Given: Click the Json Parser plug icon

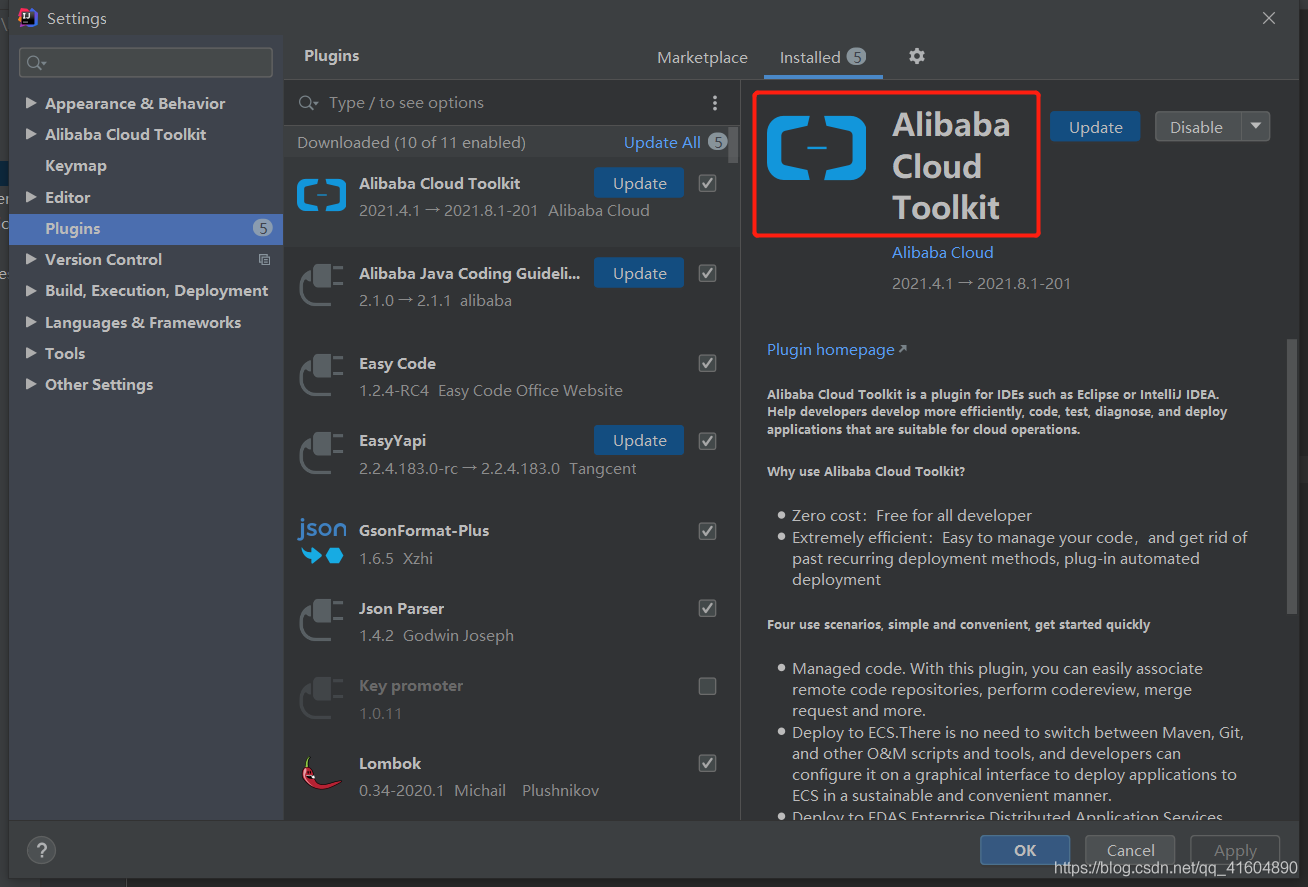Looking at the screenshot, I should 321,620.
